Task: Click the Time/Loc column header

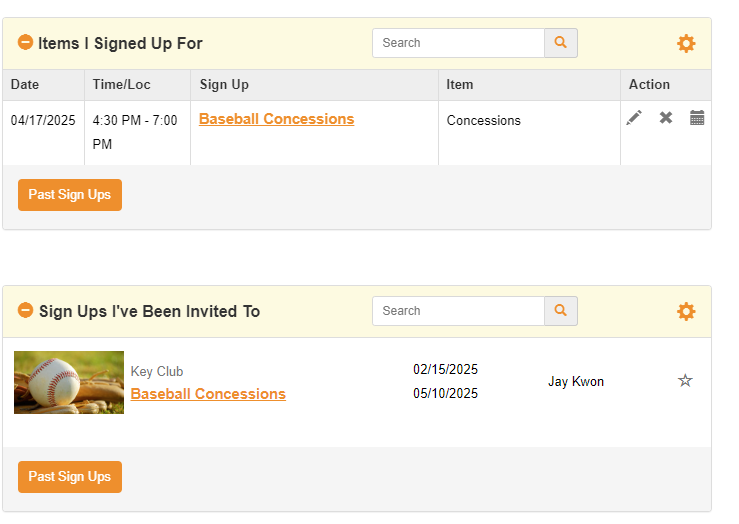Action: [x=121, y=85]
